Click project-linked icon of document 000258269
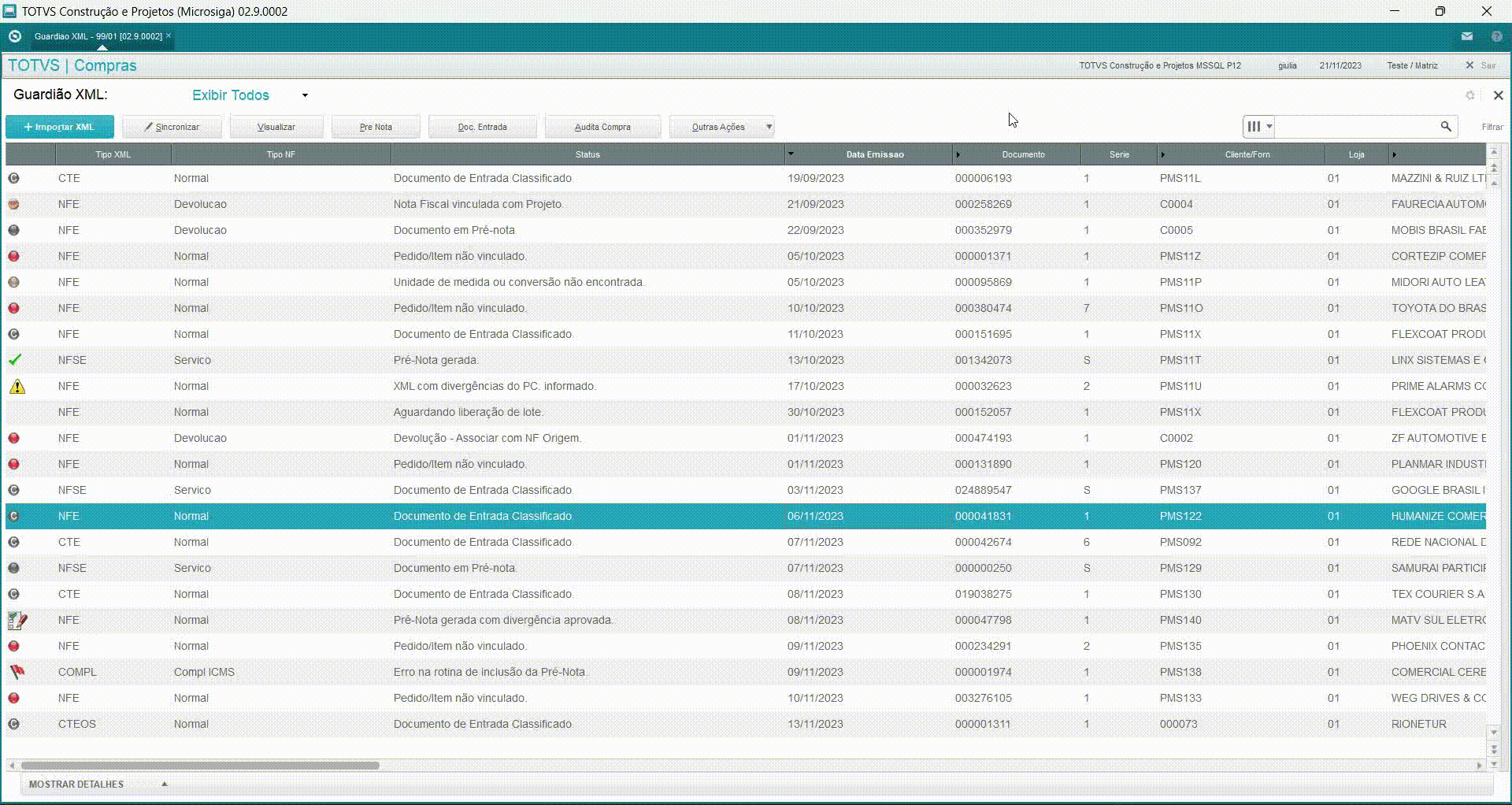1512x805 pixels. click(14, 204)
